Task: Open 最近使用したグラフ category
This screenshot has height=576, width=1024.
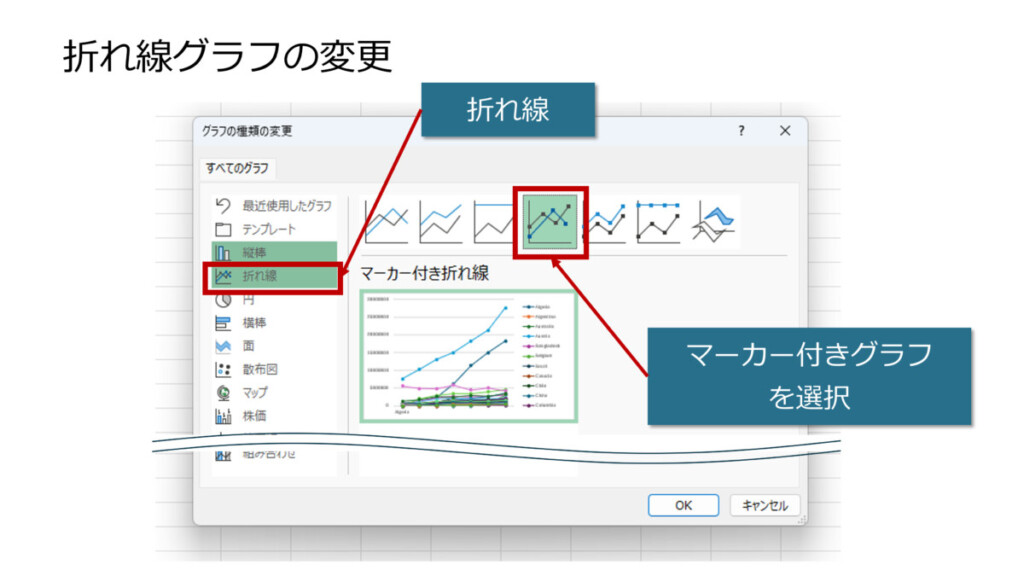Action: [286, 206]
